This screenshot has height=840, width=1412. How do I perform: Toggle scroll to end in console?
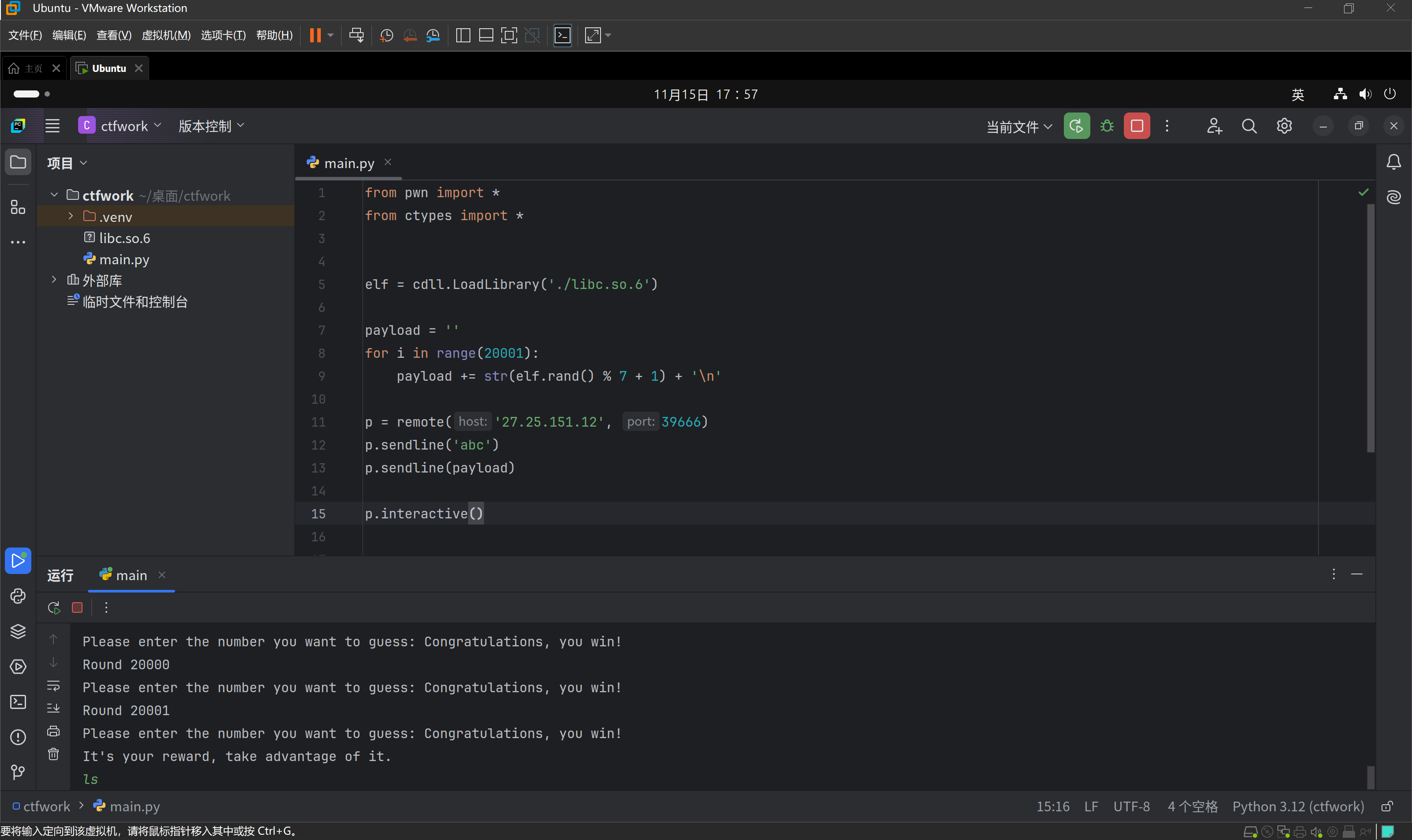coord(53,708)
